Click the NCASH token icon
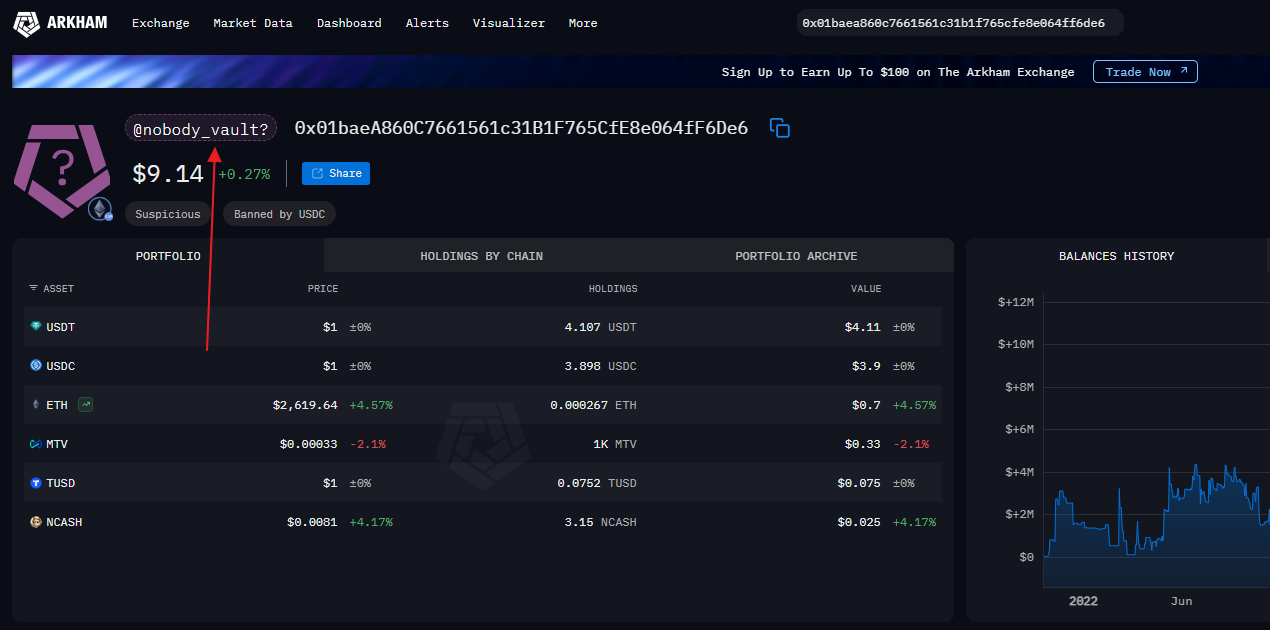 pyautogui.click(x=36, y=522)
